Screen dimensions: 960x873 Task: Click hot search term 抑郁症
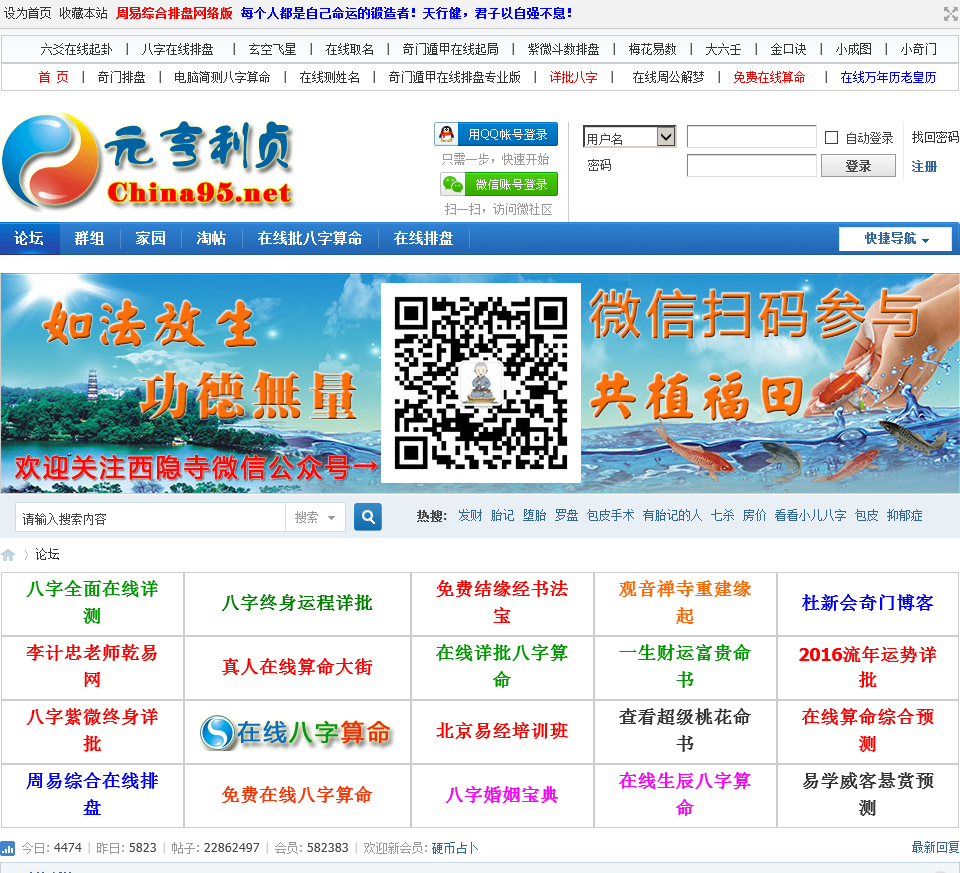pos(904,515)
